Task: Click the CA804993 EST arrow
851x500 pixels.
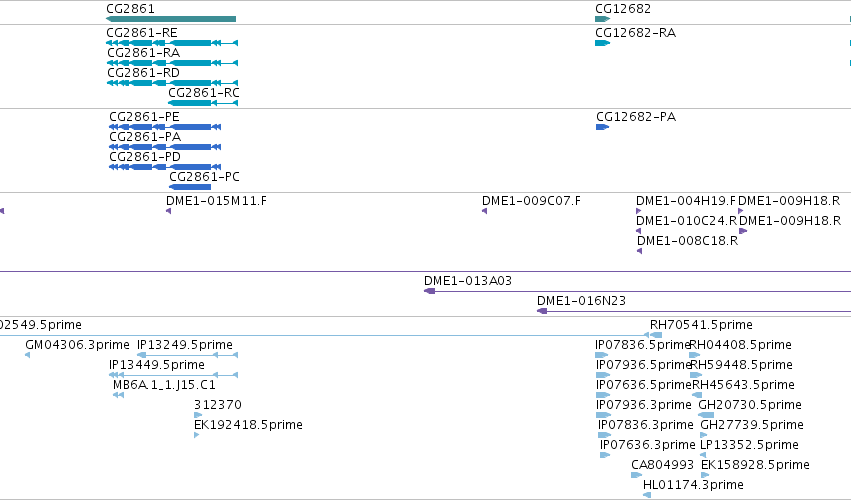Action: [x=637, y=476]
